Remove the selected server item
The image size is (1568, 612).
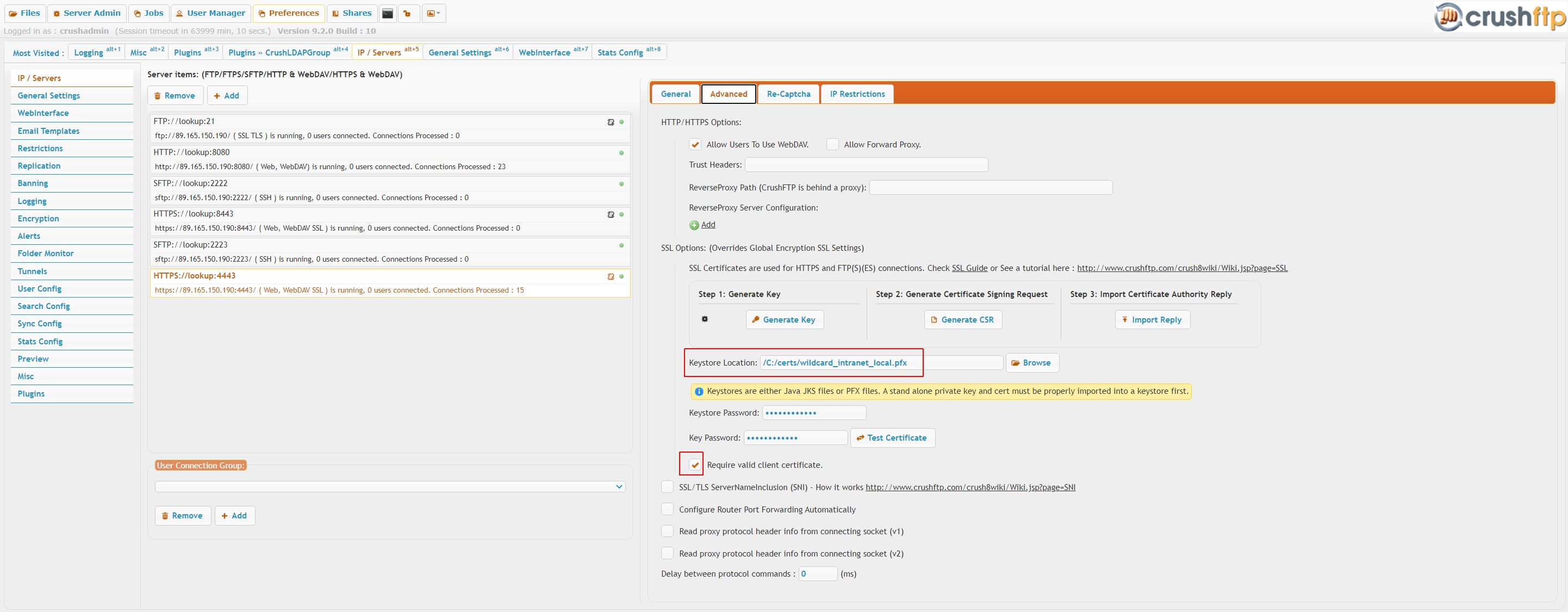tap(175, 96)
